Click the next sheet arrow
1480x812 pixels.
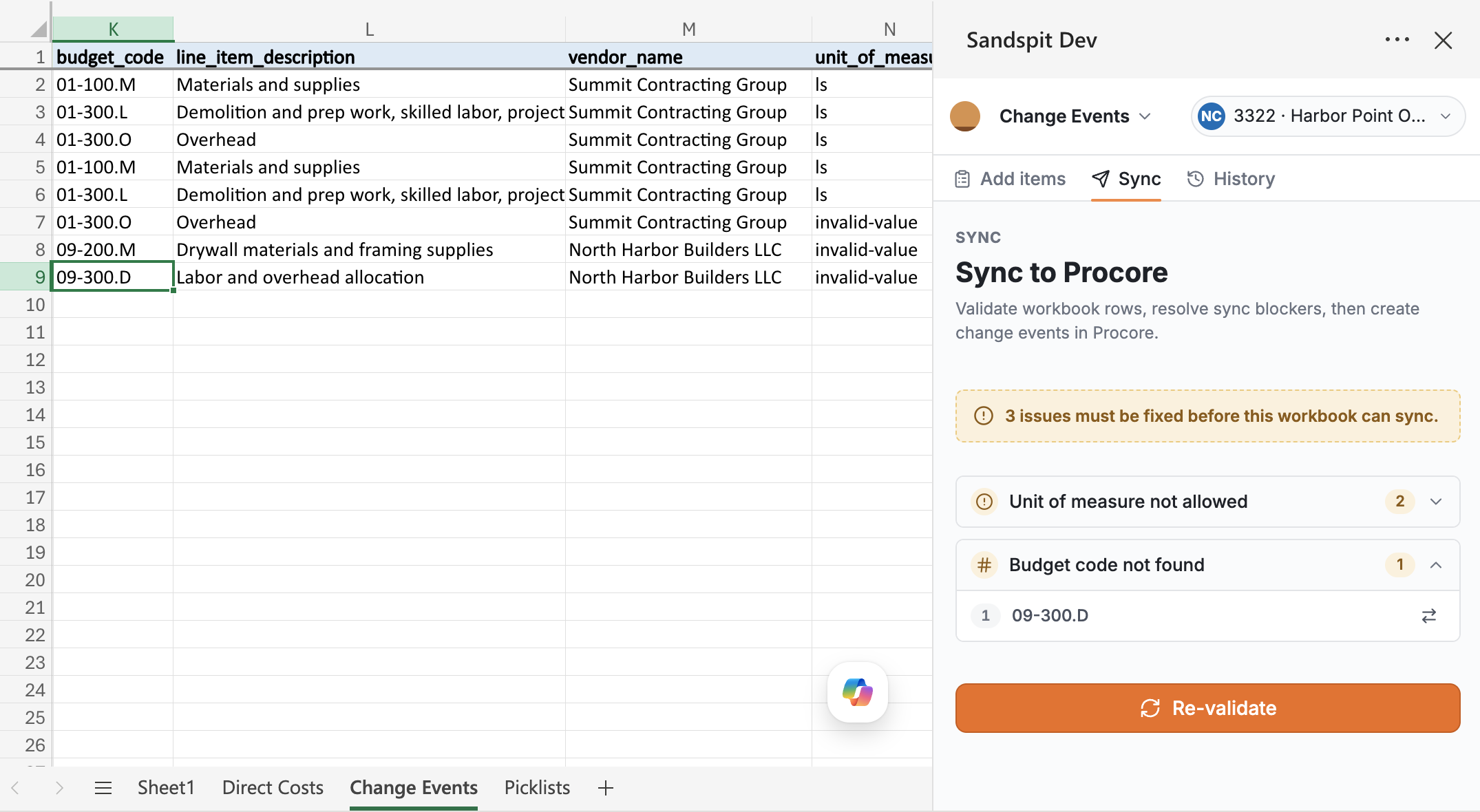click(x=59, y=788)
